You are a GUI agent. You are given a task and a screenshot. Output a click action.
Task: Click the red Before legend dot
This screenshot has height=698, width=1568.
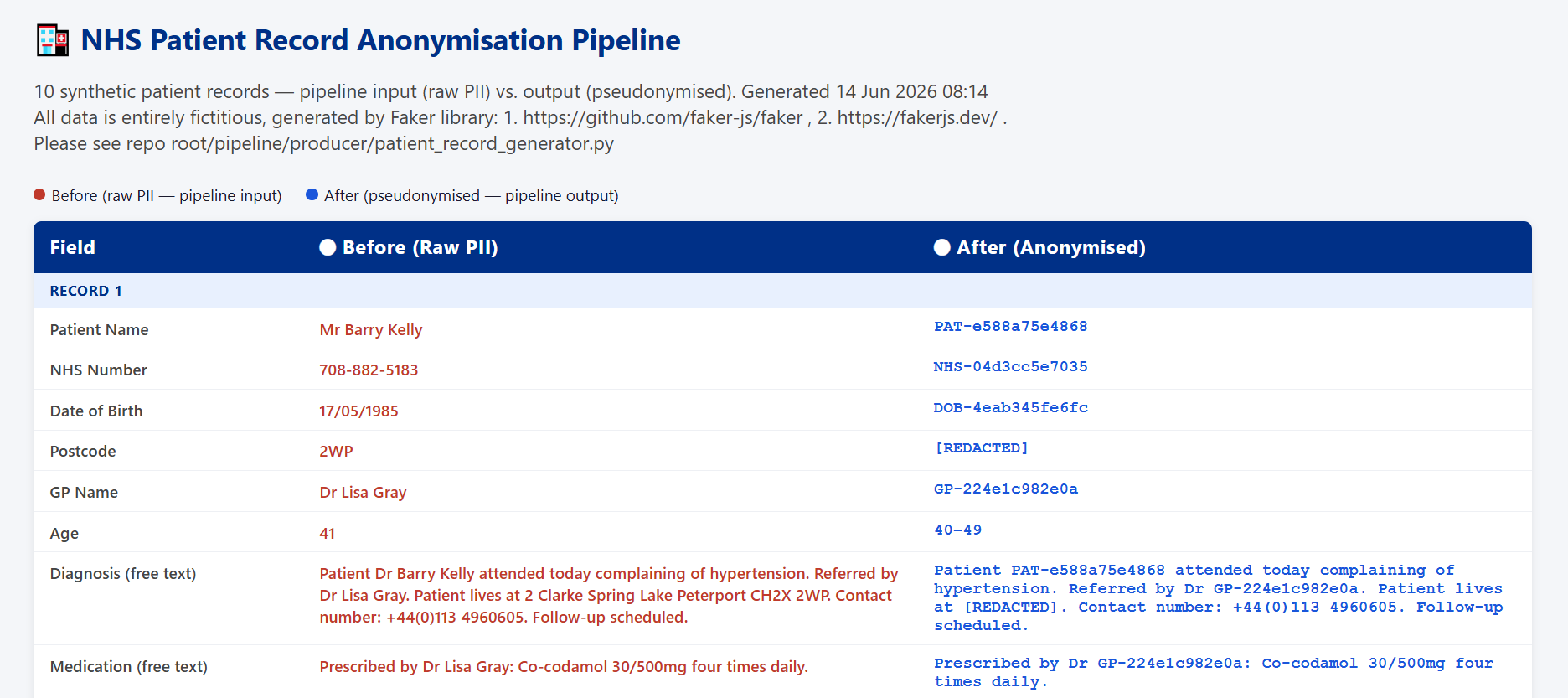(39, 194)
